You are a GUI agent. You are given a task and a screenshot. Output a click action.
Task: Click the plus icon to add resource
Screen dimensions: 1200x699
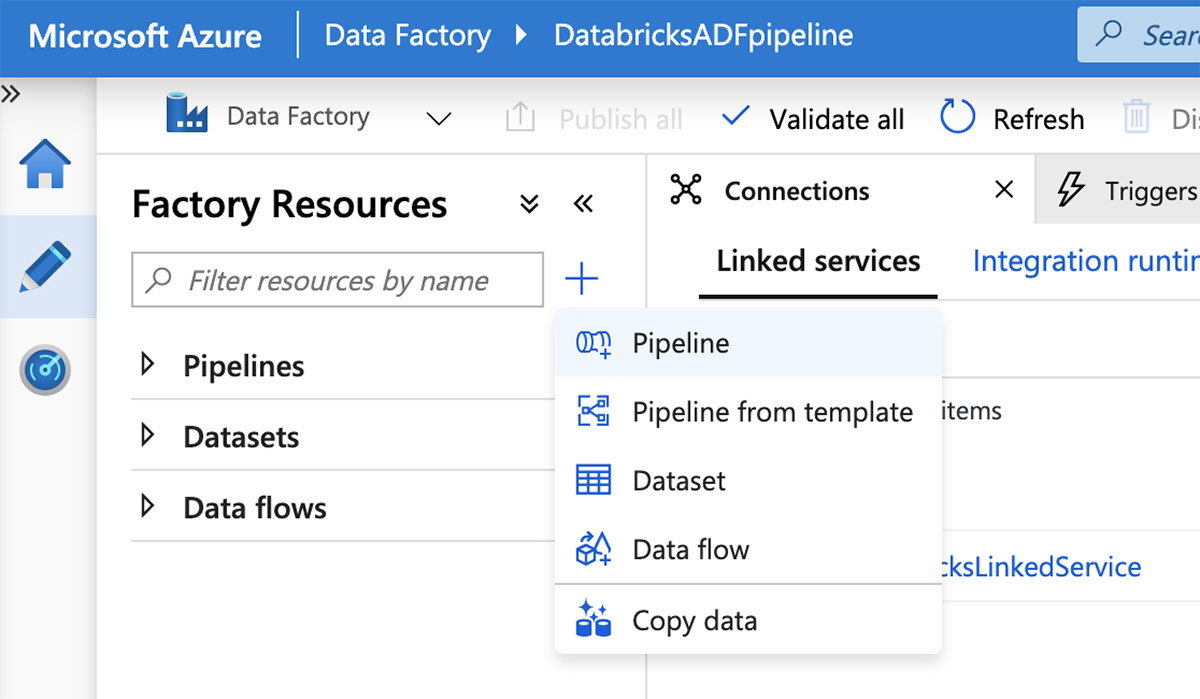tap(581, 279)
